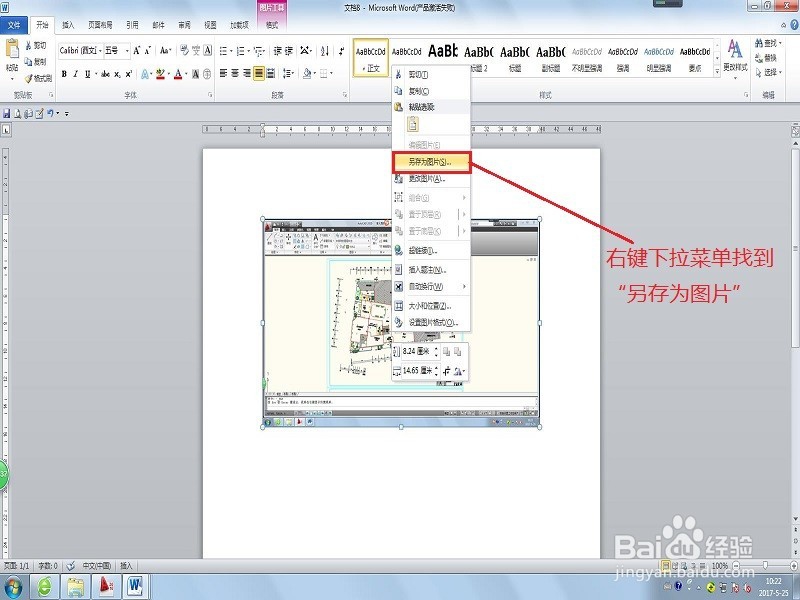Activate the Format Painter (格式刷) brush
Screen dimensions: 800x600
pos(39,78)
